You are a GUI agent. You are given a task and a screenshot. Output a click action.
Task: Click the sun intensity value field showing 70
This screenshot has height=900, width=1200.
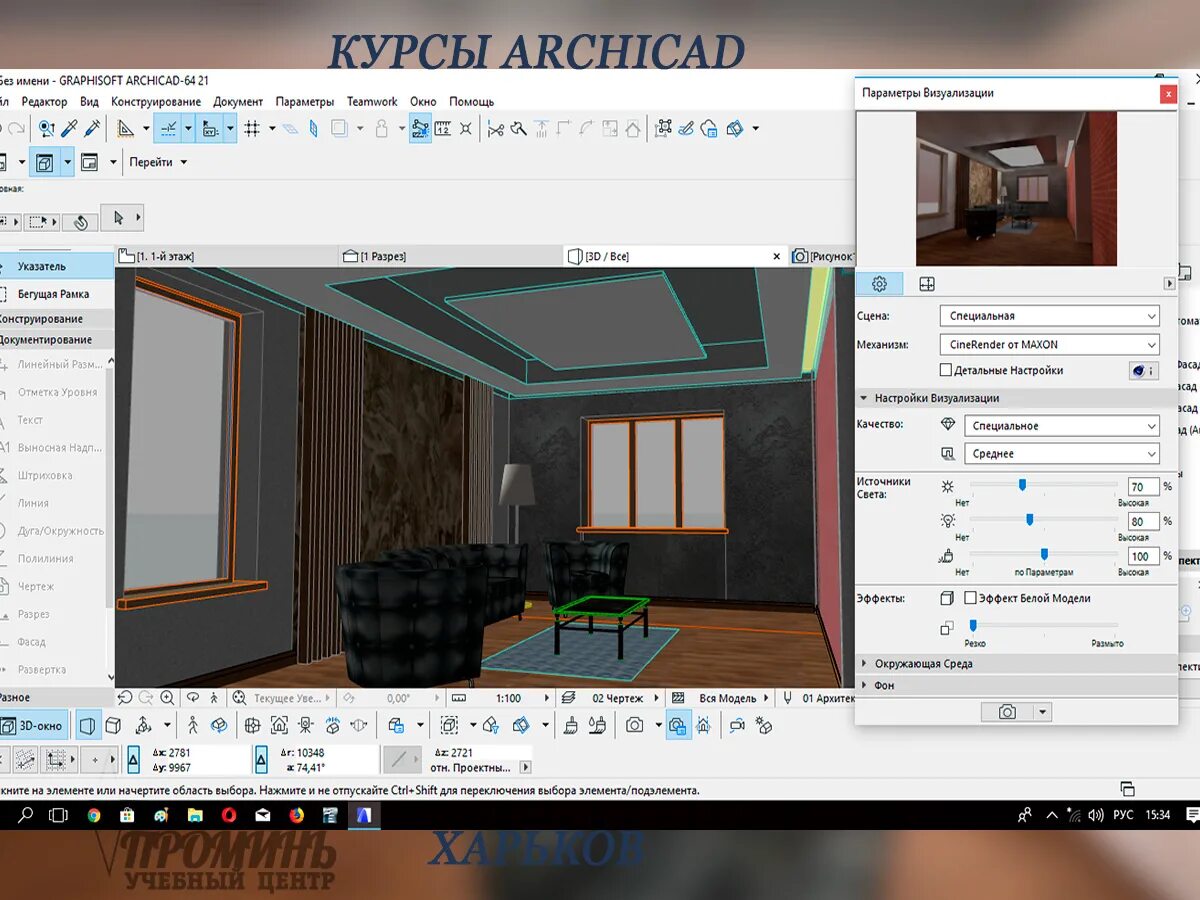point(1143,486)
